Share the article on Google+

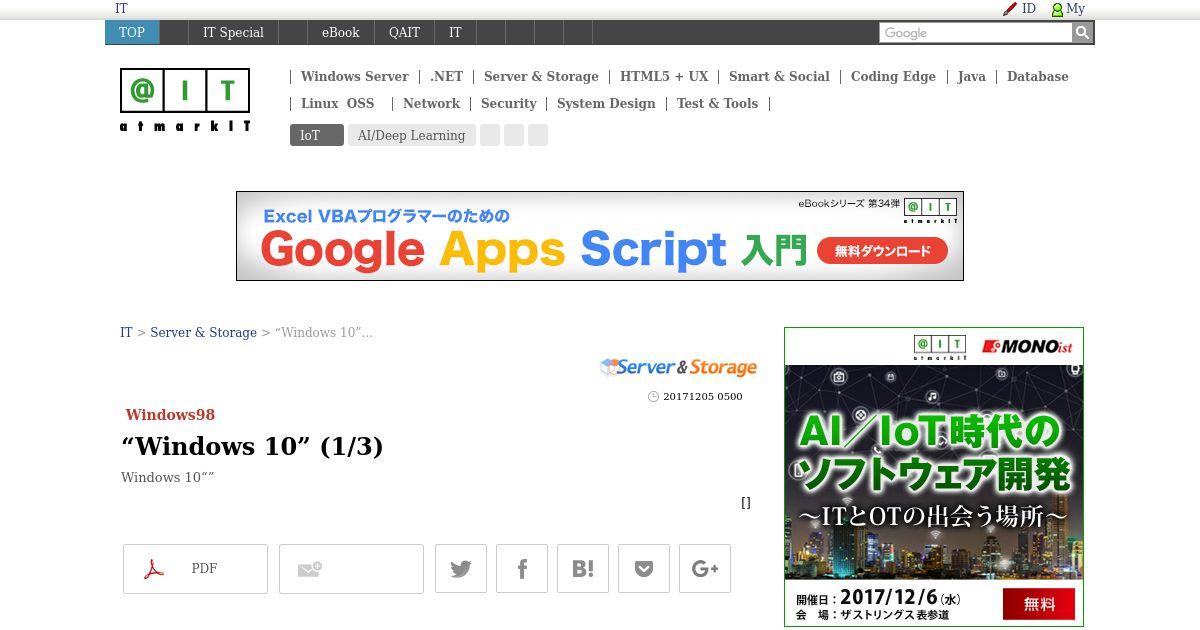tap(705, 569)
